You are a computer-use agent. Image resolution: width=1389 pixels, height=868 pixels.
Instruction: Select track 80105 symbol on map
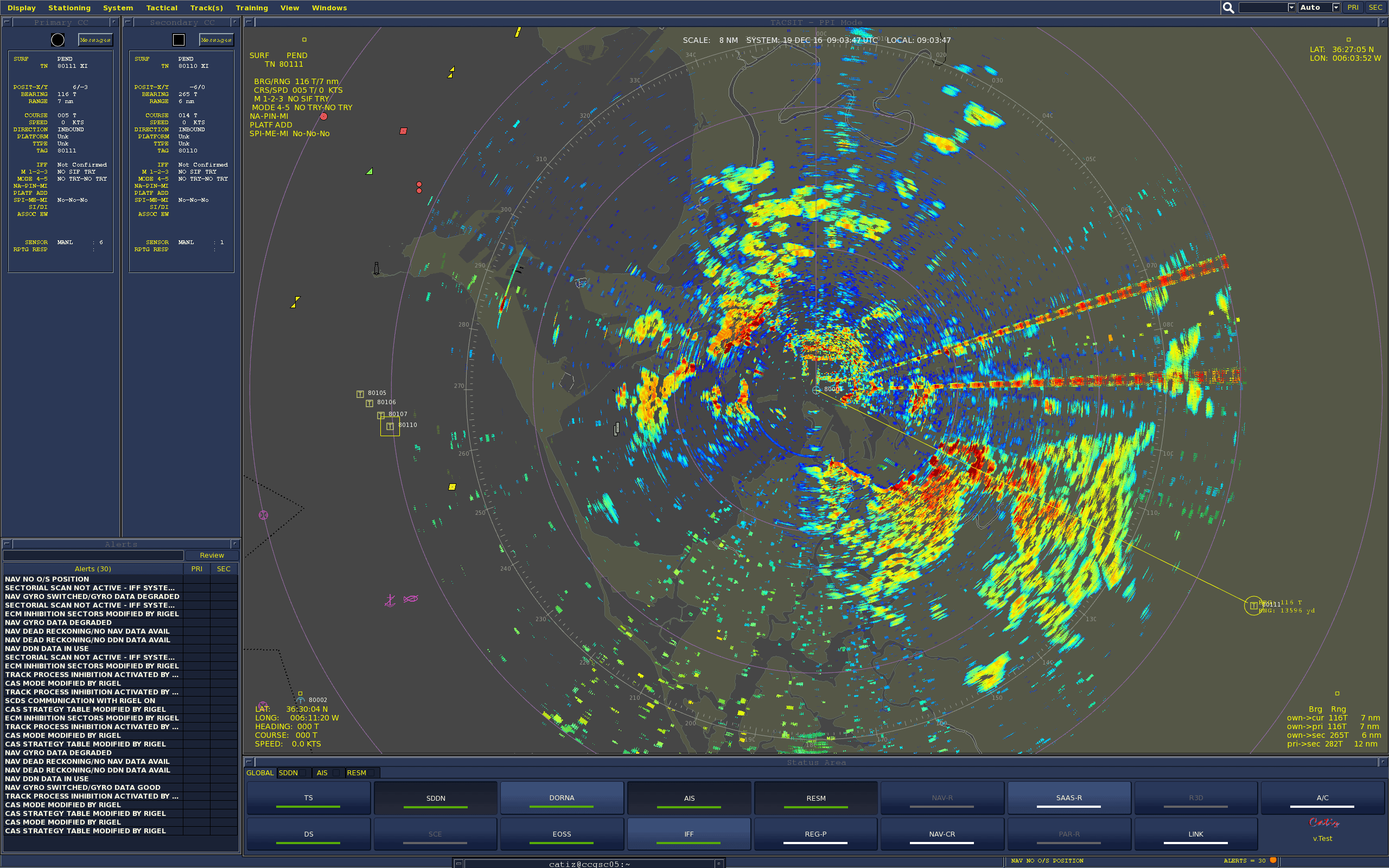tap(360, 394)
